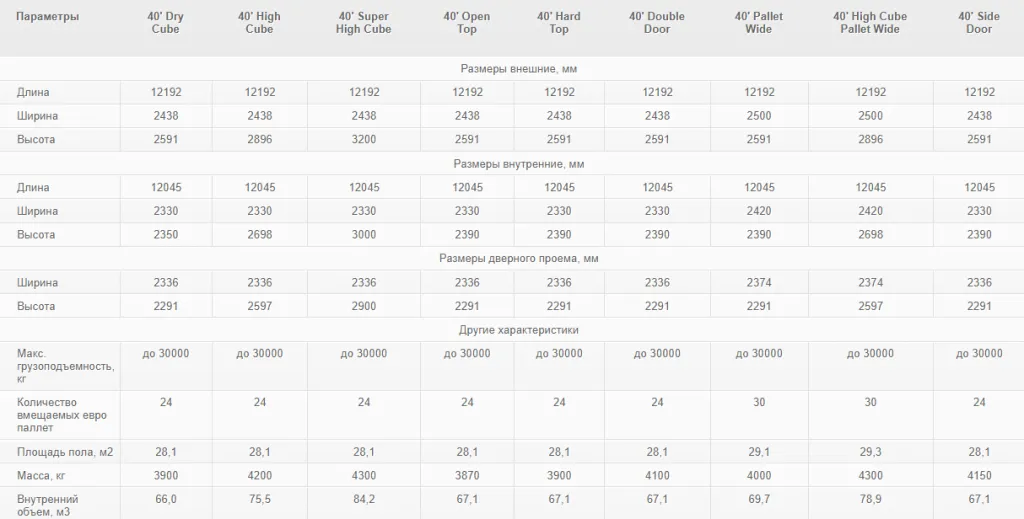The height and width of the screenshot is (519, 1024).
Task: Select the 40' Open Top column header
Action: click(x=466, y=23)
